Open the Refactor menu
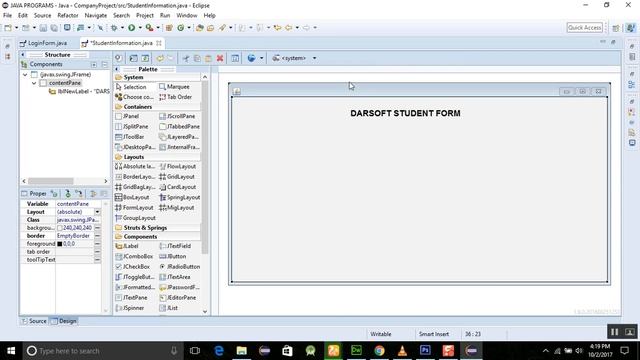Viewport: 640px width, 360px height. (68, 16)
